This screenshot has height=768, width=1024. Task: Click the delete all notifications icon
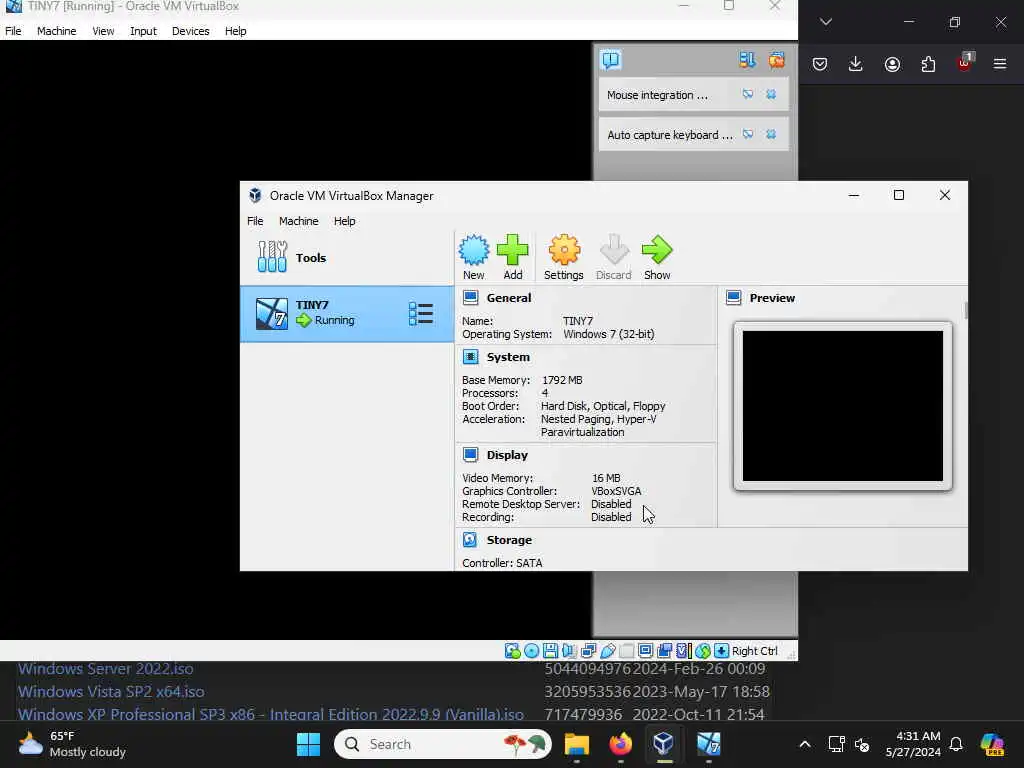coord(776,60)
